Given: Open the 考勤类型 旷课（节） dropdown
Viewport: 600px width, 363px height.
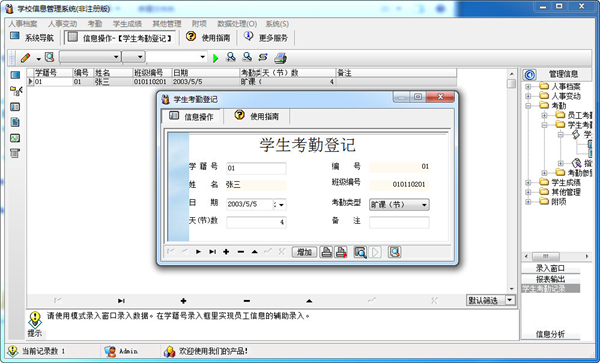Looking at the screenshot, I should [424, 205].
